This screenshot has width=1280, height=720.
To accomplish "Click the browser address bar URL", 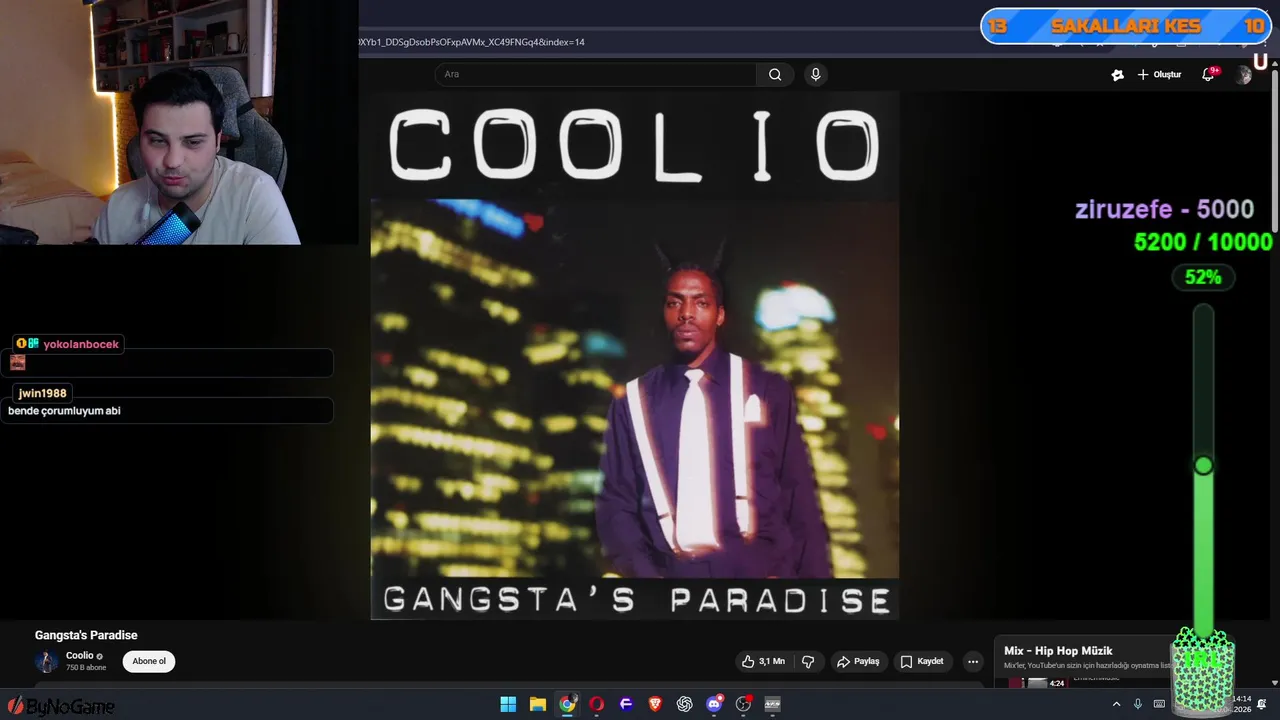I will [471, 42].
